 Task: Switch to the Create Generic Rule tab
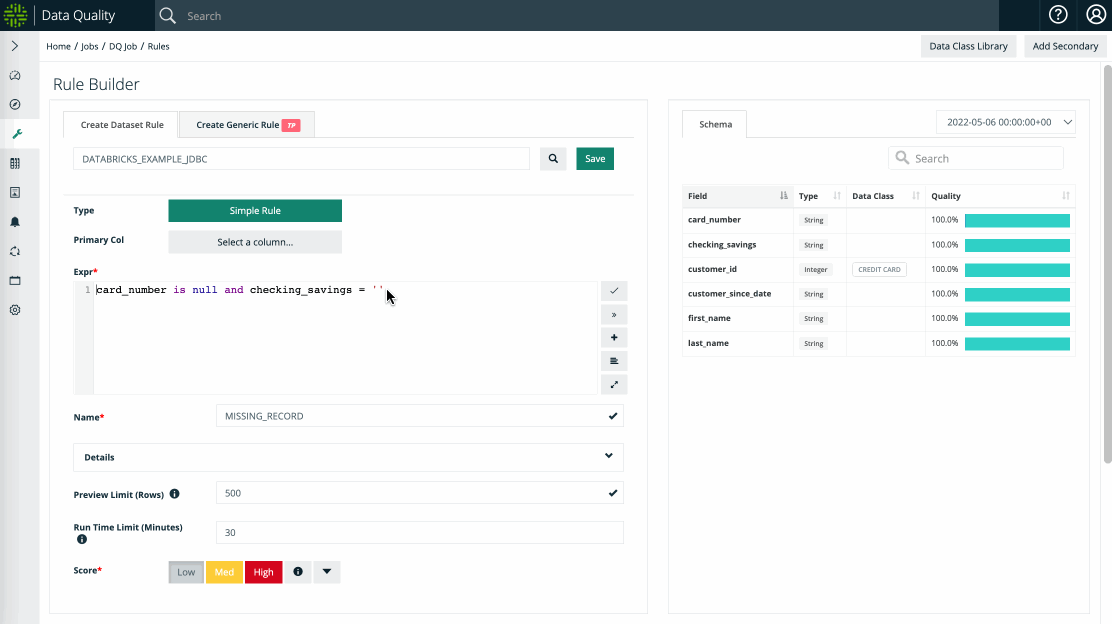tap(247, 125)
